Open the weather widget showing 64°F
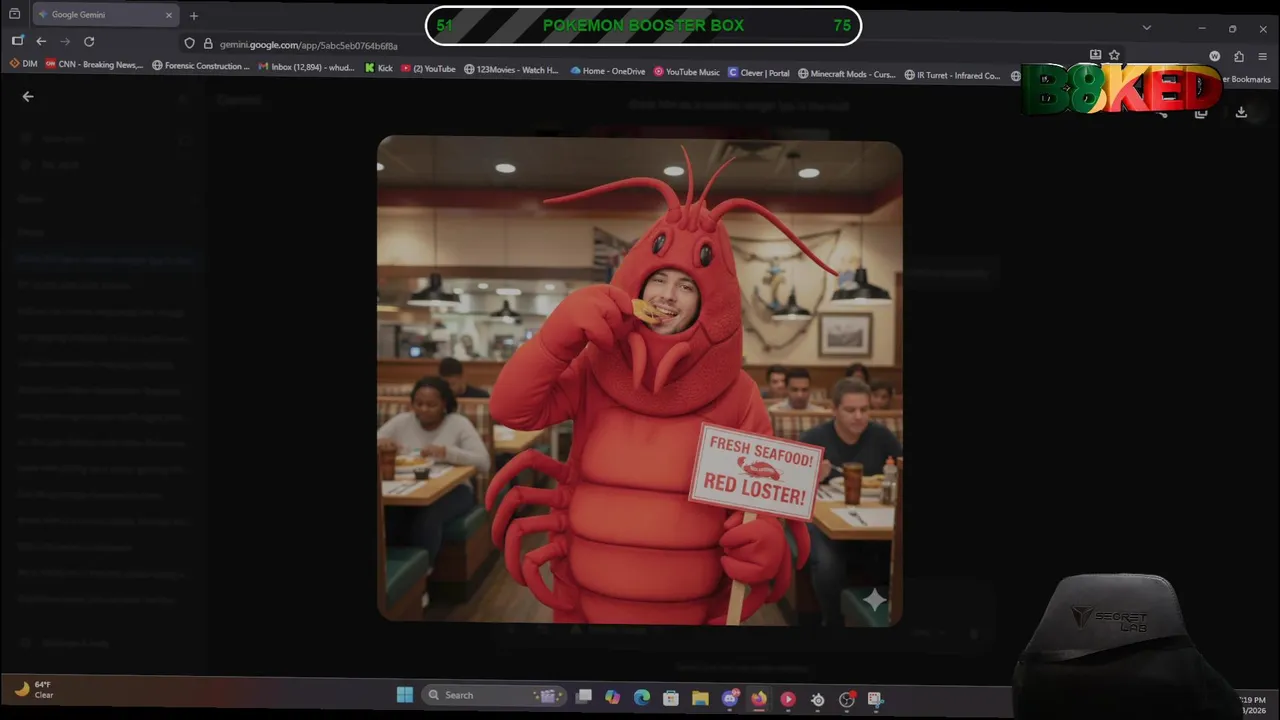 (34, 689)
